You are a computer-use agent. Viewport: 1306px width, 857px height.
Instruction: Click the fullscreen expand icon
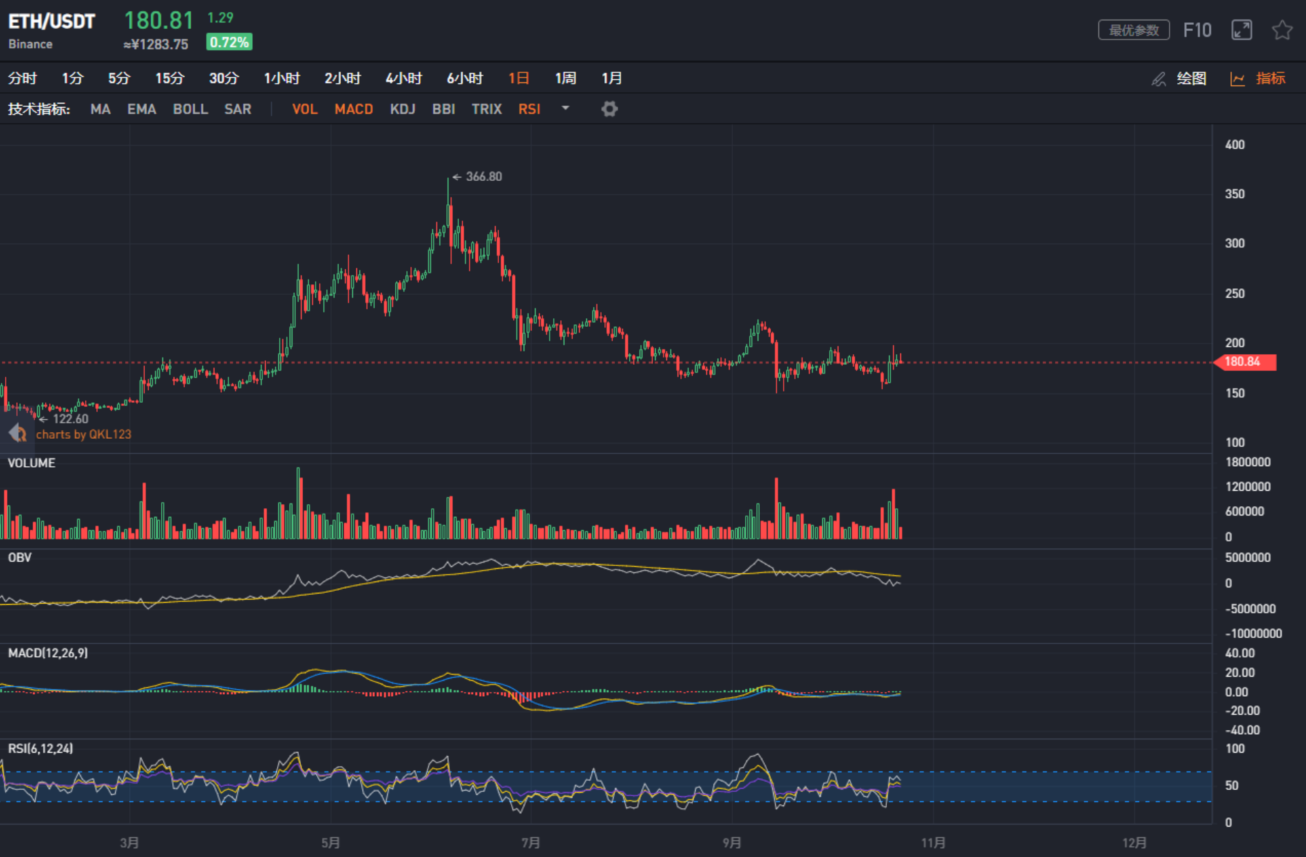[x=1241, y=30]
